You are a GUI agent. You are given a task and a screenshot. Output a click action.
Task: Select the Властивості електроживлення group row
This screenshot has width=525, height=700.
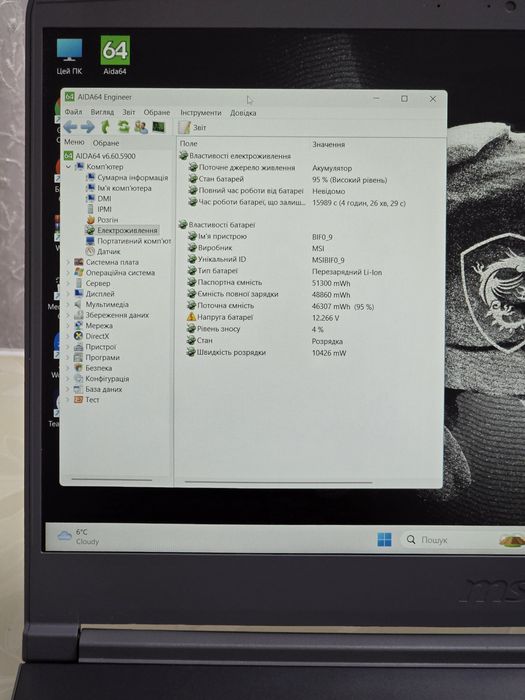[235, 156]
